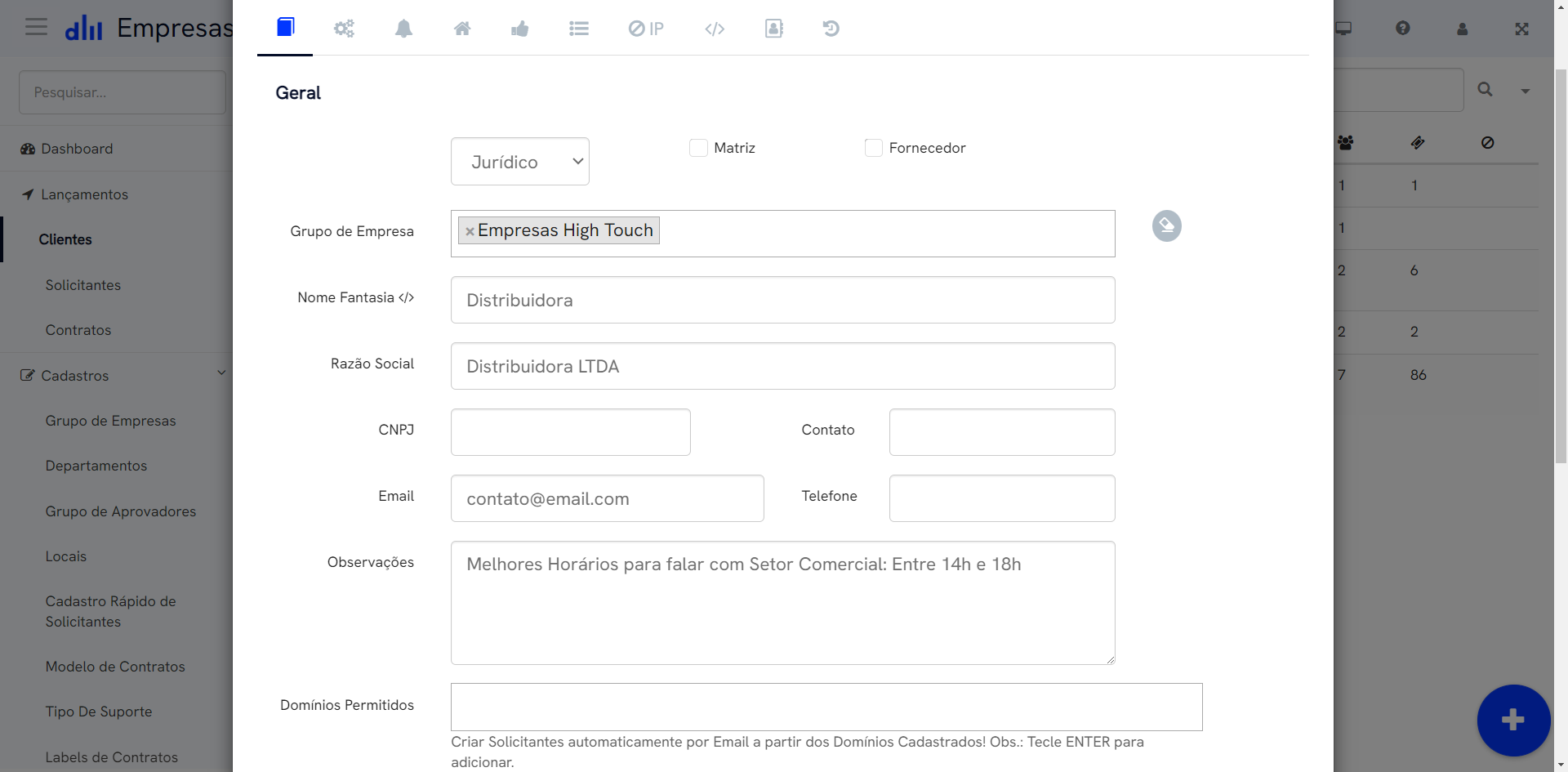The height and width of the screenshot is (772, 1568).
Task: Open Solicitantes in the sidebar
Action: (x=83, y=285)
